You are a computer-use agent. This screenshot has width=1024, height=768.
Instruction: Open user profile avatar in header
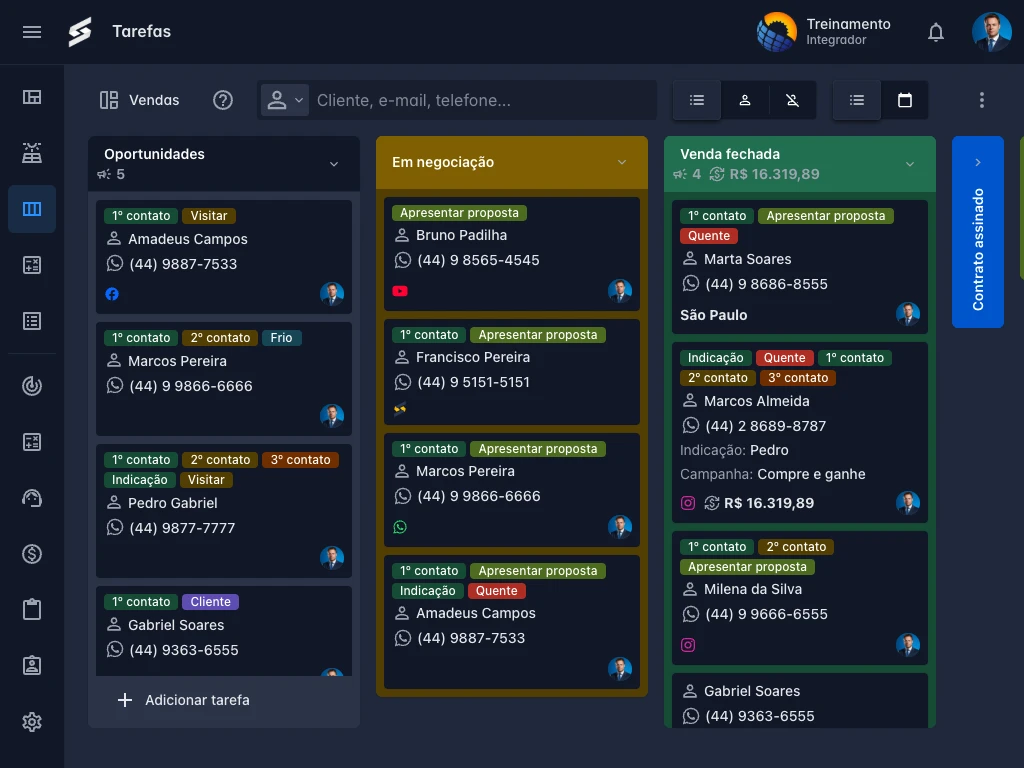[991, 32]
